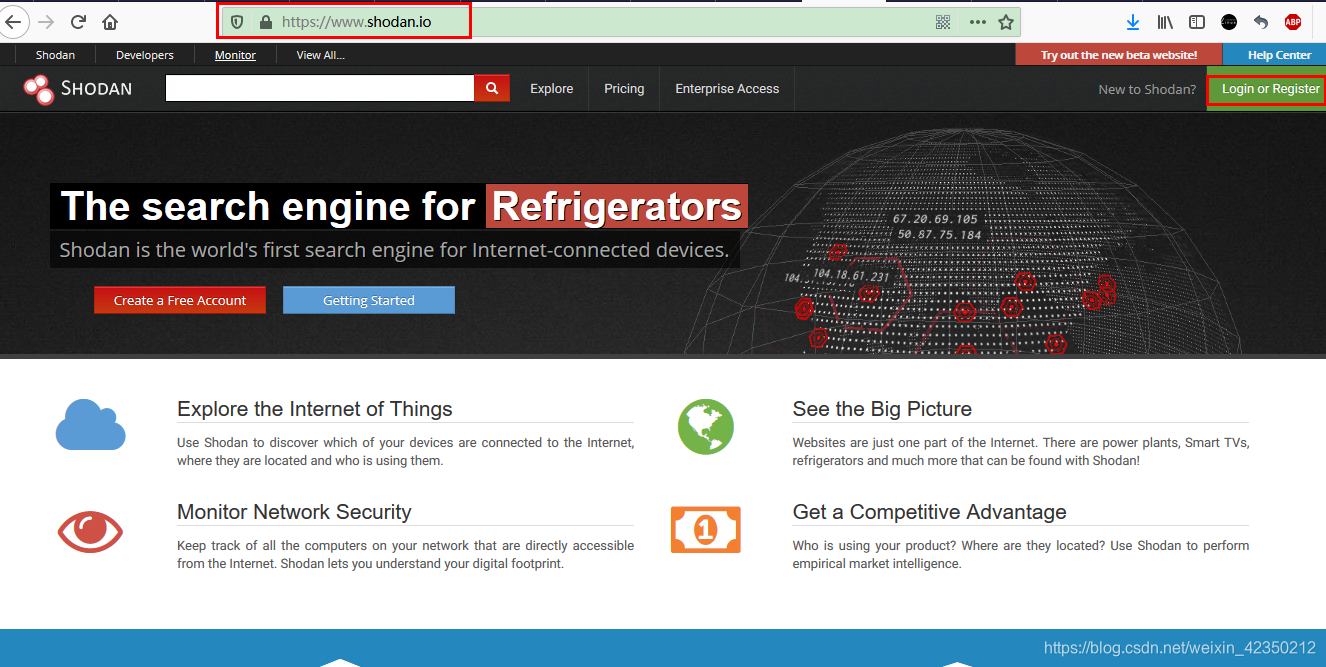The width and height of the screenshot is (1326, 667).
Task: Click the undo arrow extension icon
Action: click(x=1261, y=22)
